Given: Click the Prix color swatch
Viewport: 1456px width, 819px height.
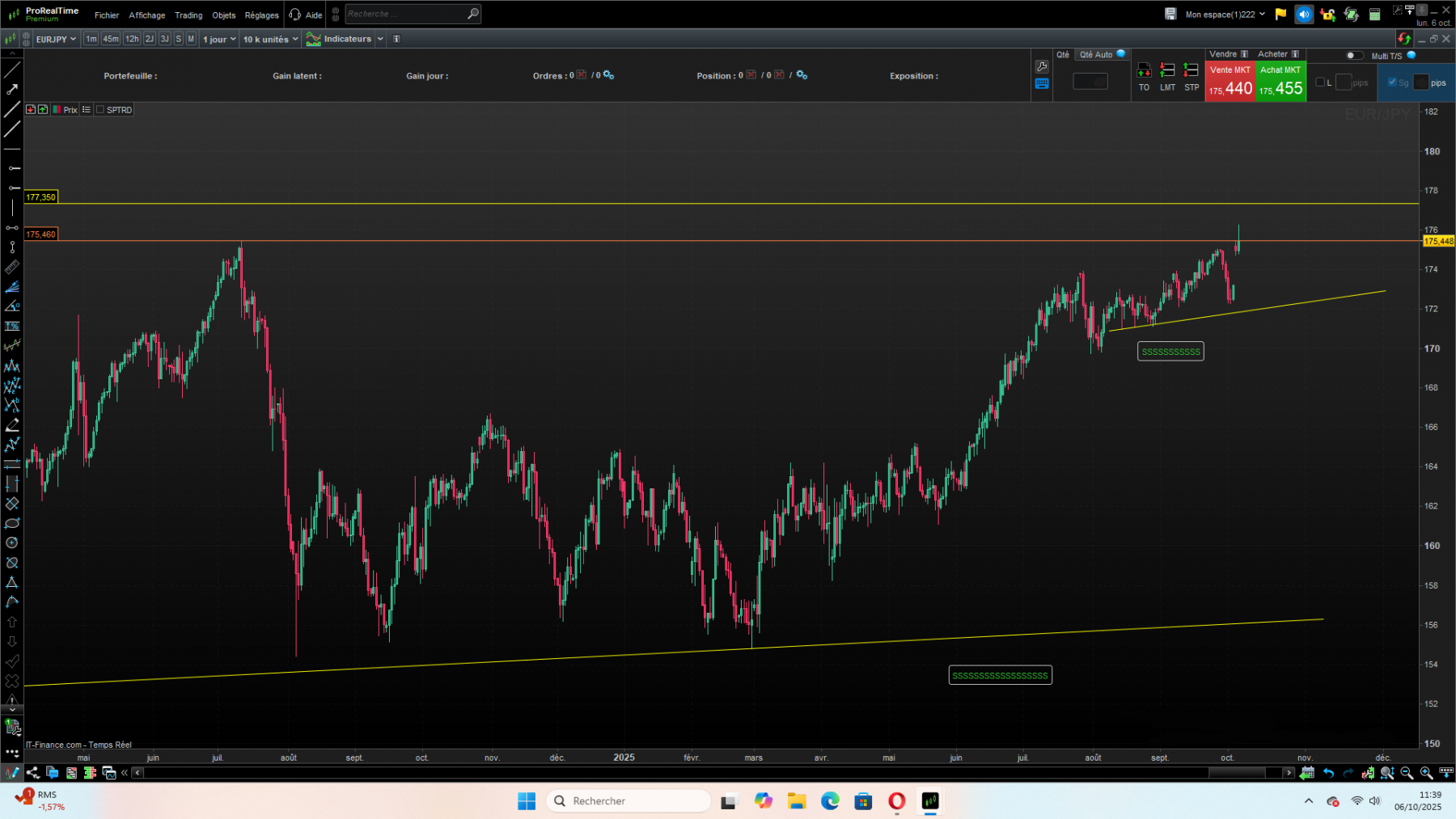Looking at the screenshot, I should point(57,109).
